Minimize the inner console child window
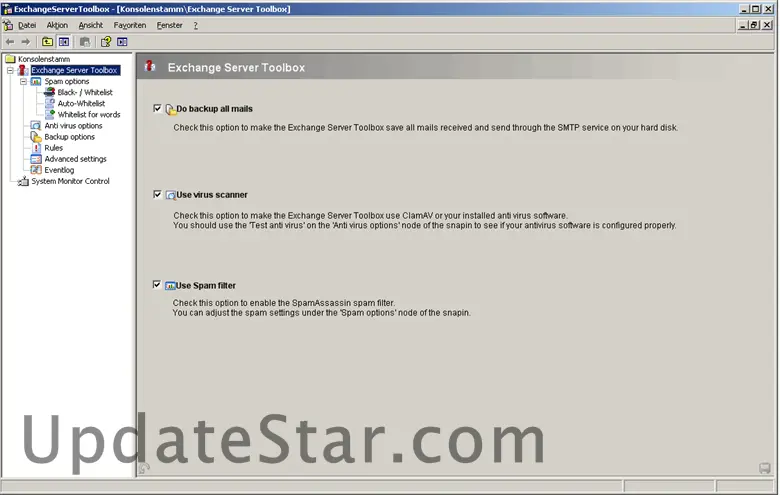 pos(743,25)
